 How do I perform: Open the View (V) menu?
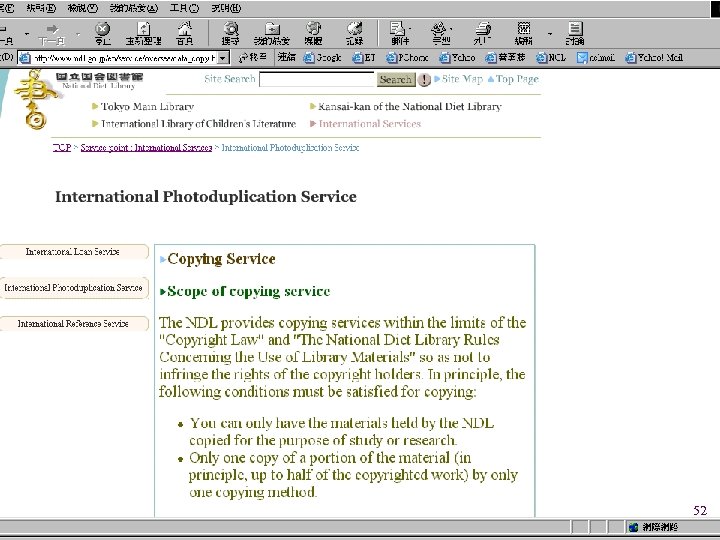click(83, 8)
